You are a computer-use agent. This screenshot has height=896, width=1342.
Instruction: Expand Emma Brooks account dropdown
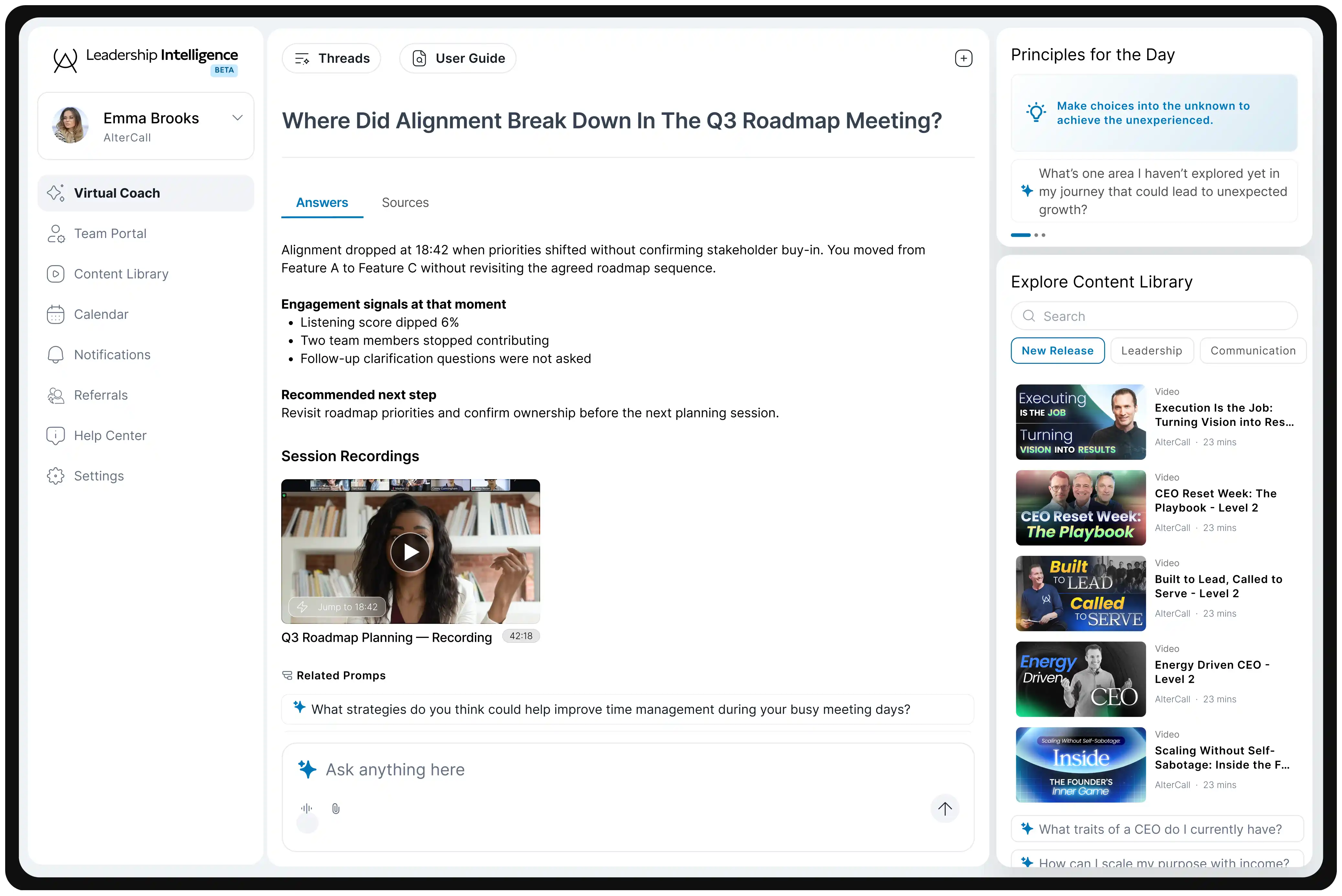tap(237, 118)
